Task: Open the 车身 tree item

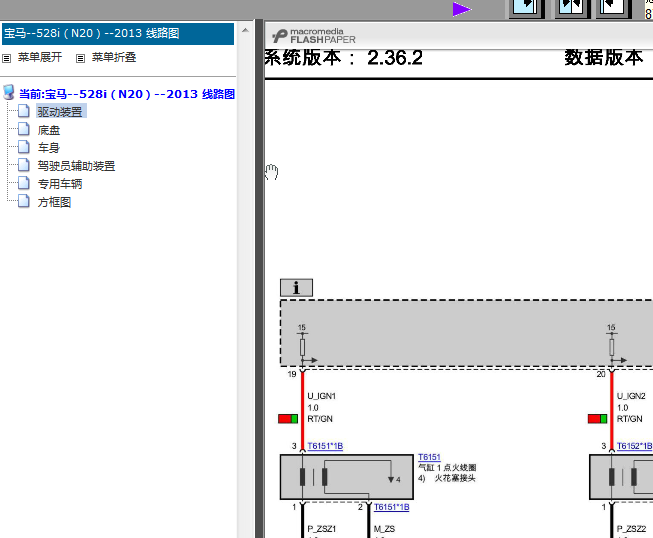Action: pyautogui.click(x=49, y=147)
